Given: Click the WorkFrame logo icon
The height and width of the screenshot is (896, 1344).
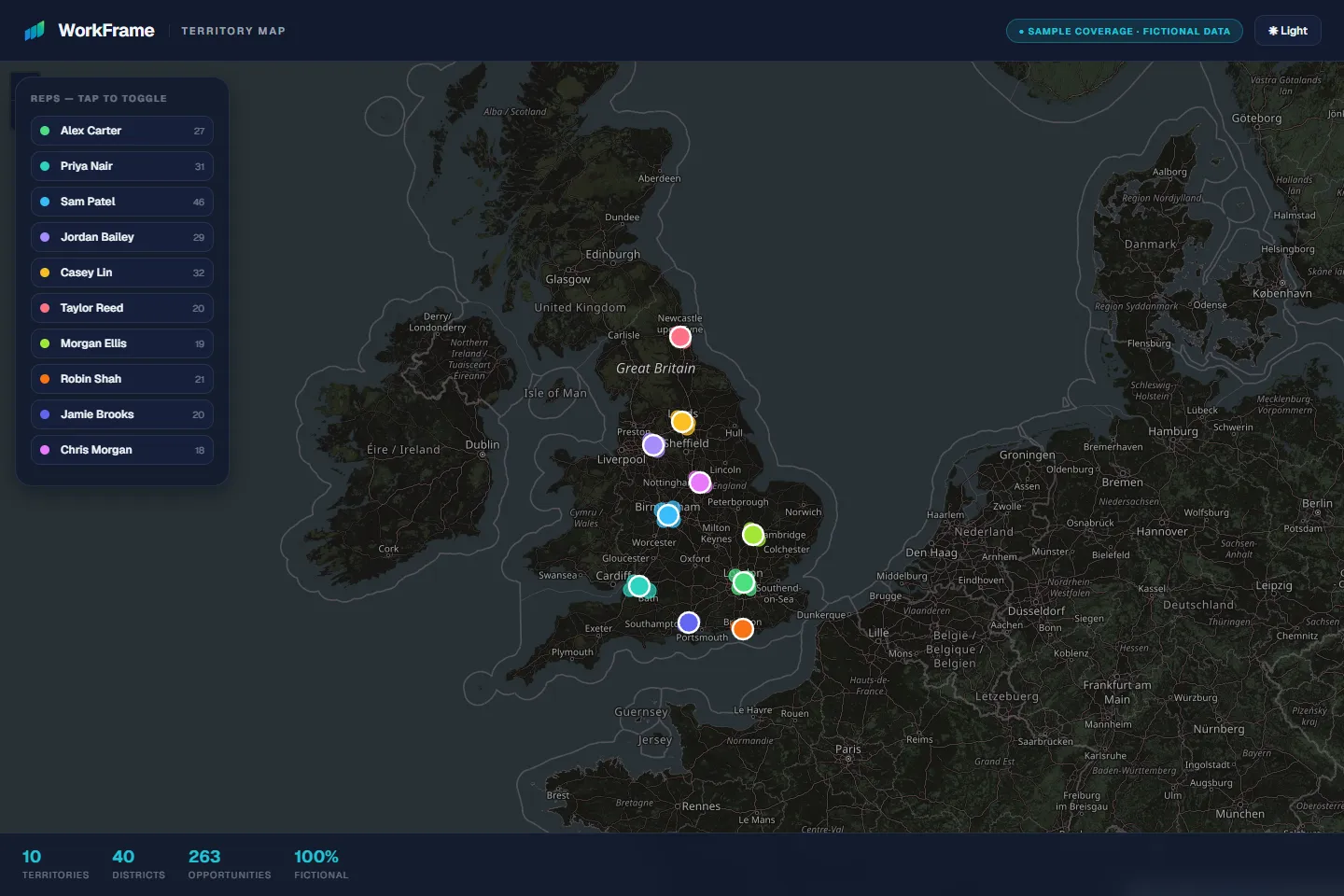Looking at the screenshot, I should pos(35,31).
